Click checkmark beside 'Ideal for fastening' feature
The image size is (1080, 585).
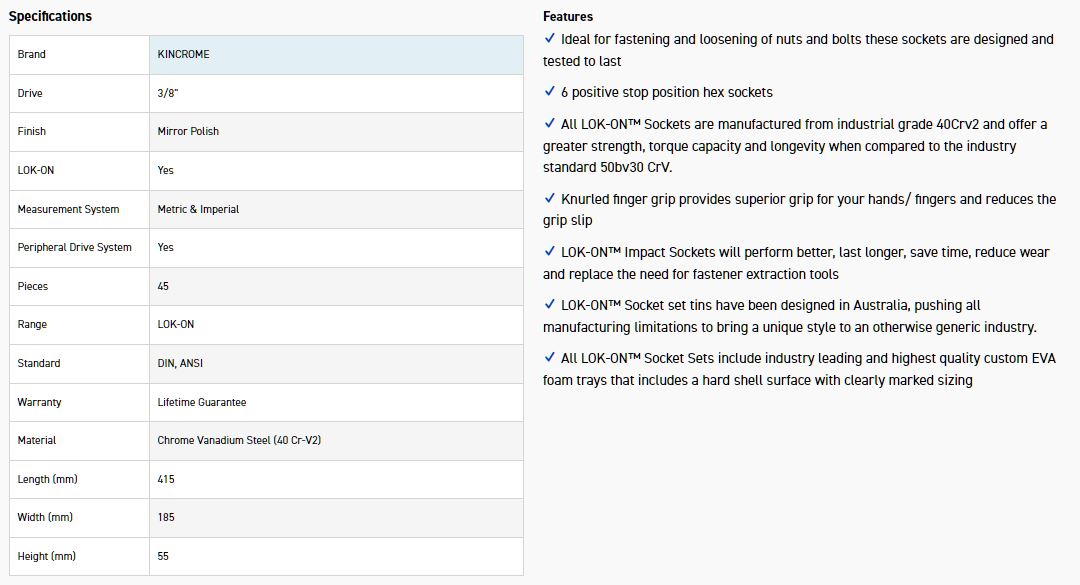(x=549, y=39)
